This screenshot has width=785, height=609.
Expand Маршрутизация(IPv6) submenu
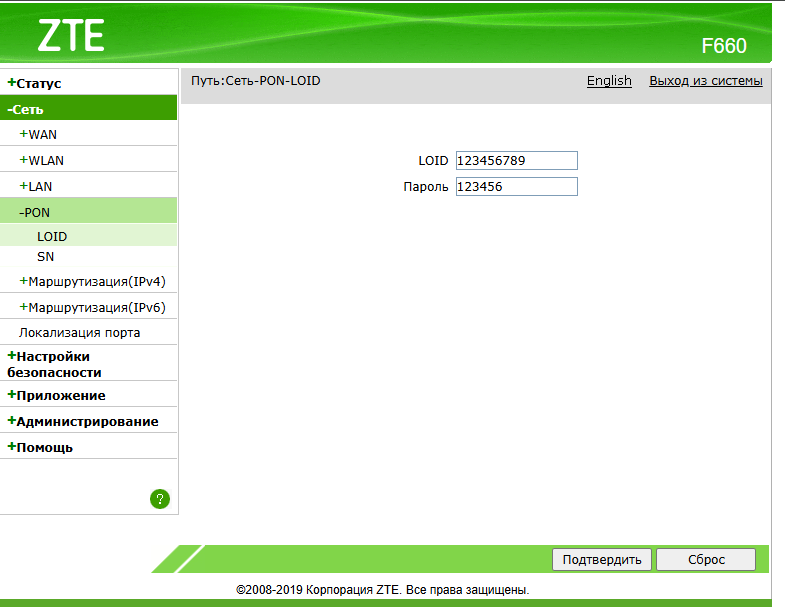93,308
